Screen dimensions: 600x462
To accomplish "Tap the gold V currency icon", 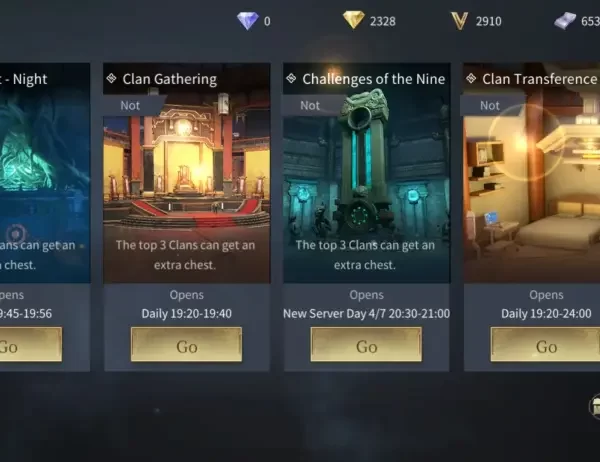I will click(459, 21).
